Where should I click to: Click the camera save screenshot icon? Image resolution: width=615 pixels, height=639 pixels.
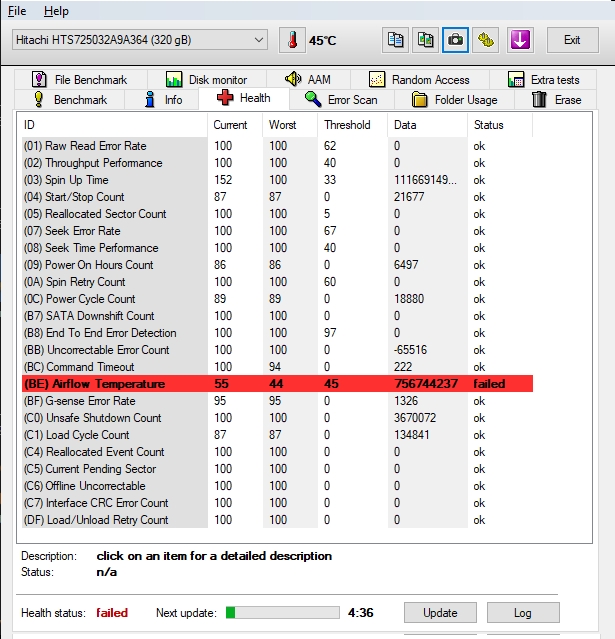coord(455,40)
